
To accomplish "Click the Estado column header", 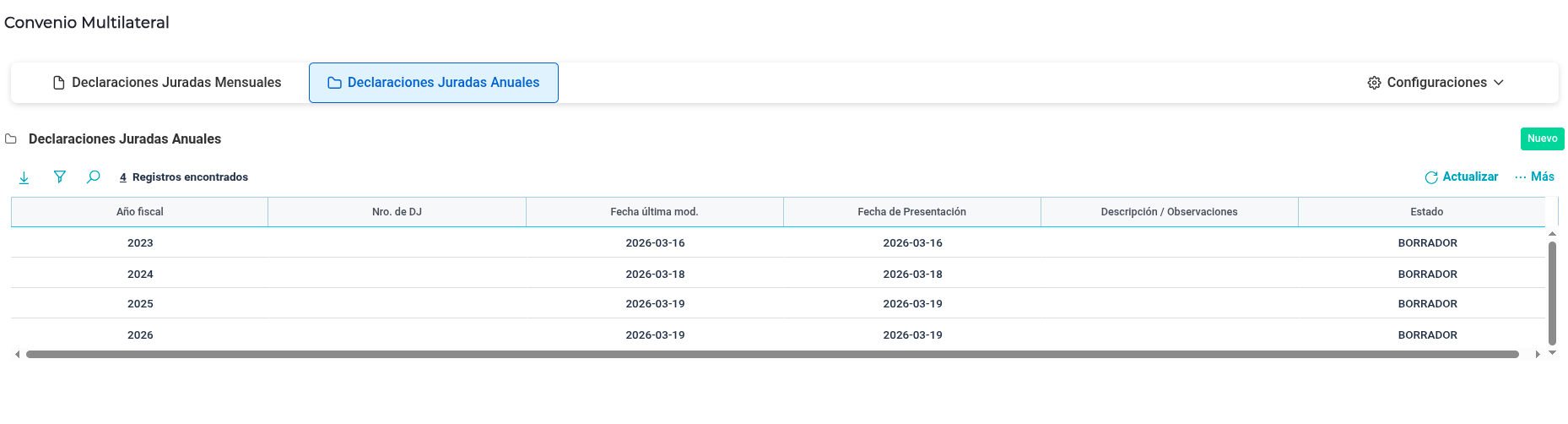I will point(1426,212).
